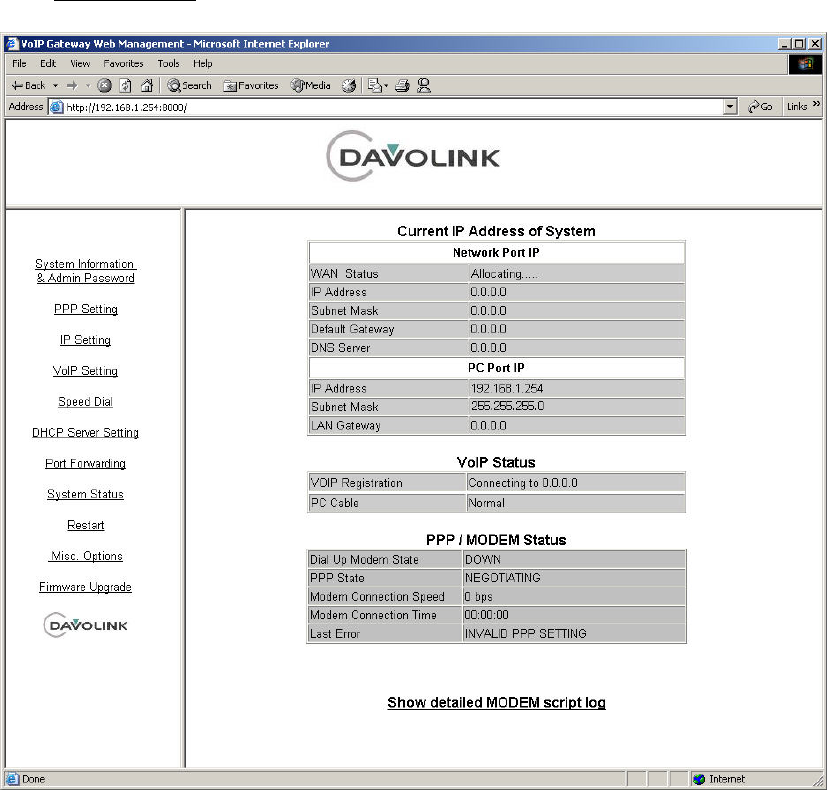
Task: Click the 'Network Port IP' table header
Action: 496,253
